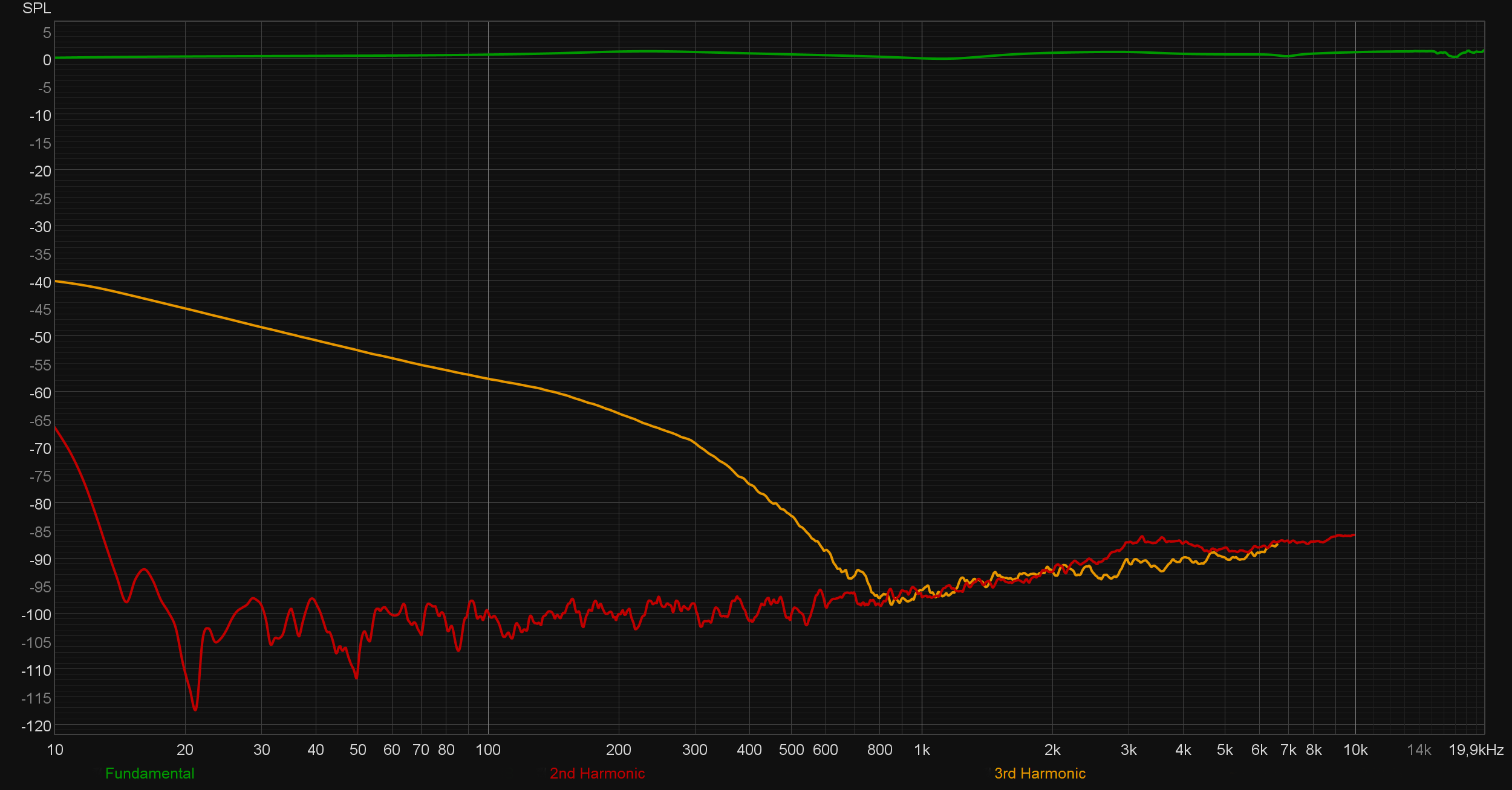This screenshot has height=790, width=1512.
Task: Click the -40 level axis label
Action: pos(40,283)
